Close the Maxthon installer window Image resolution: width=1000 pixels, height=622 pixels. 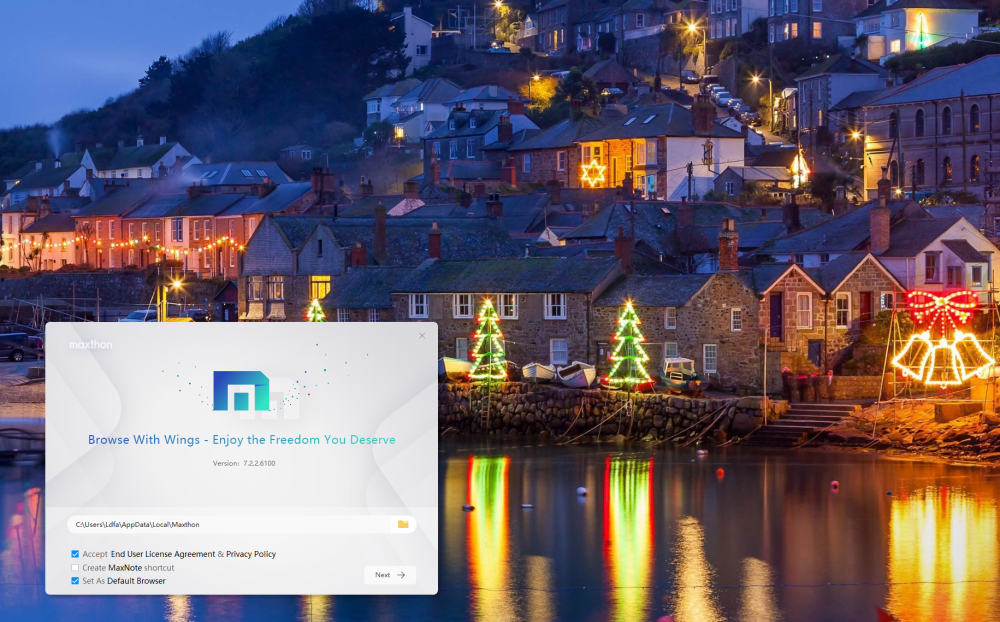click(x=422, y=336)
